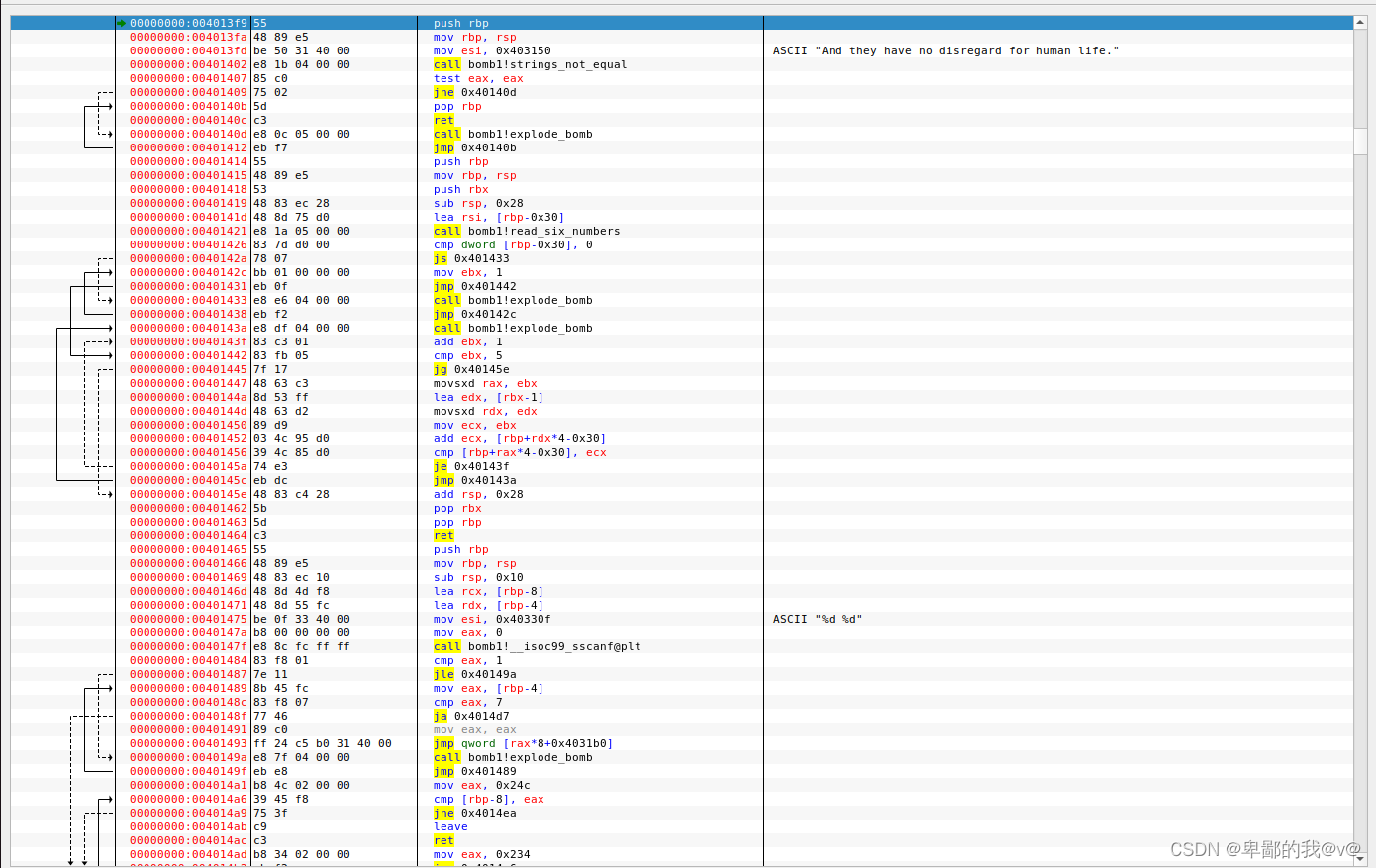Select jmp 0x401442 instruction
1376x868 pixels.
tap(474, 286)
